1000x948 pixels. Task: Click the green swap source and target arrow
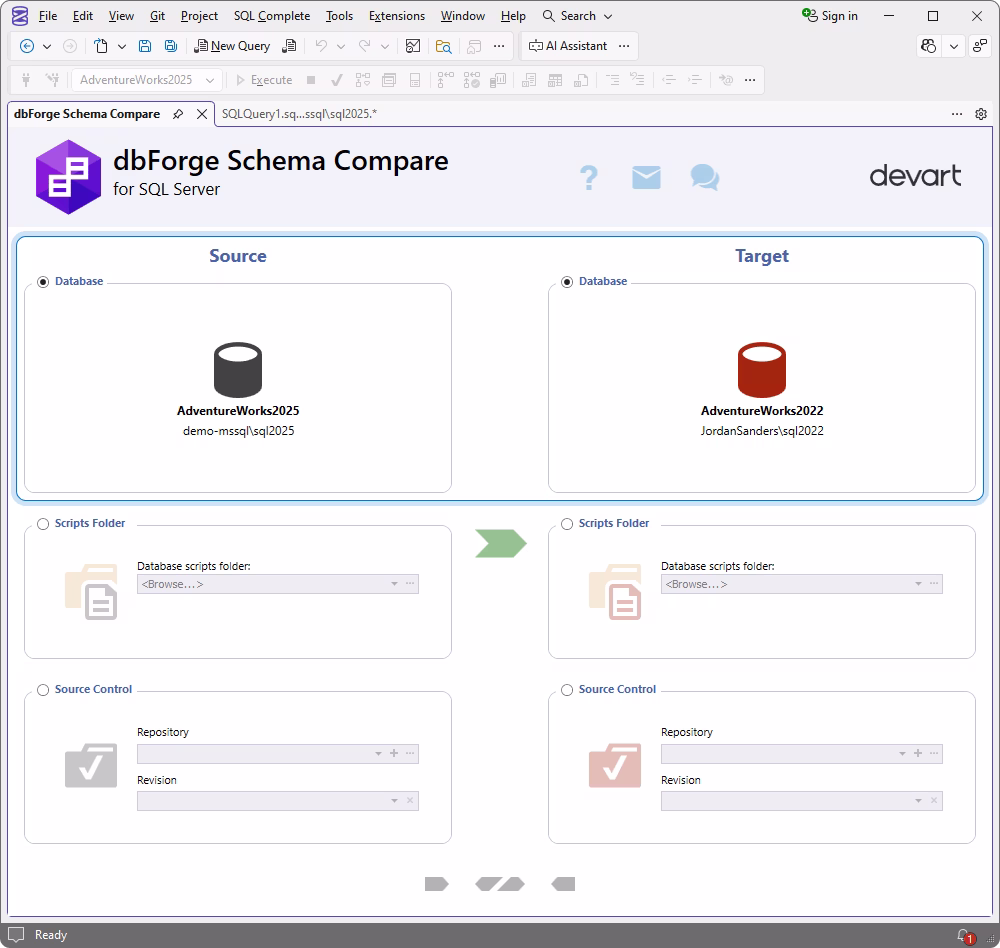pos(500,543)
